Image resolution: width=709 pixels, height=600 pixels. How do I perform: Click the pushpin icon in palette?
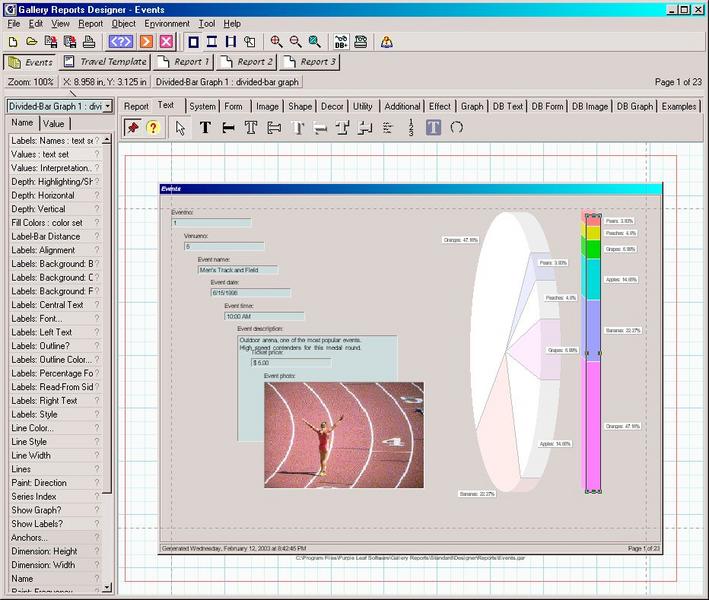(x=132, y=128)
